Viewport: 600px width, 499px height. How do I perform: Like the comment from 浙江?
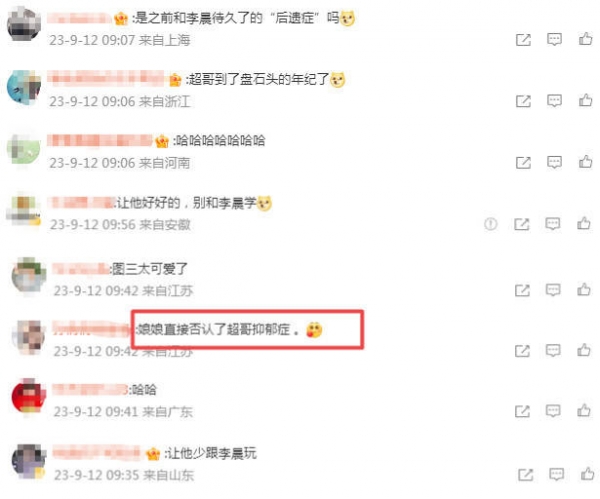585,100
